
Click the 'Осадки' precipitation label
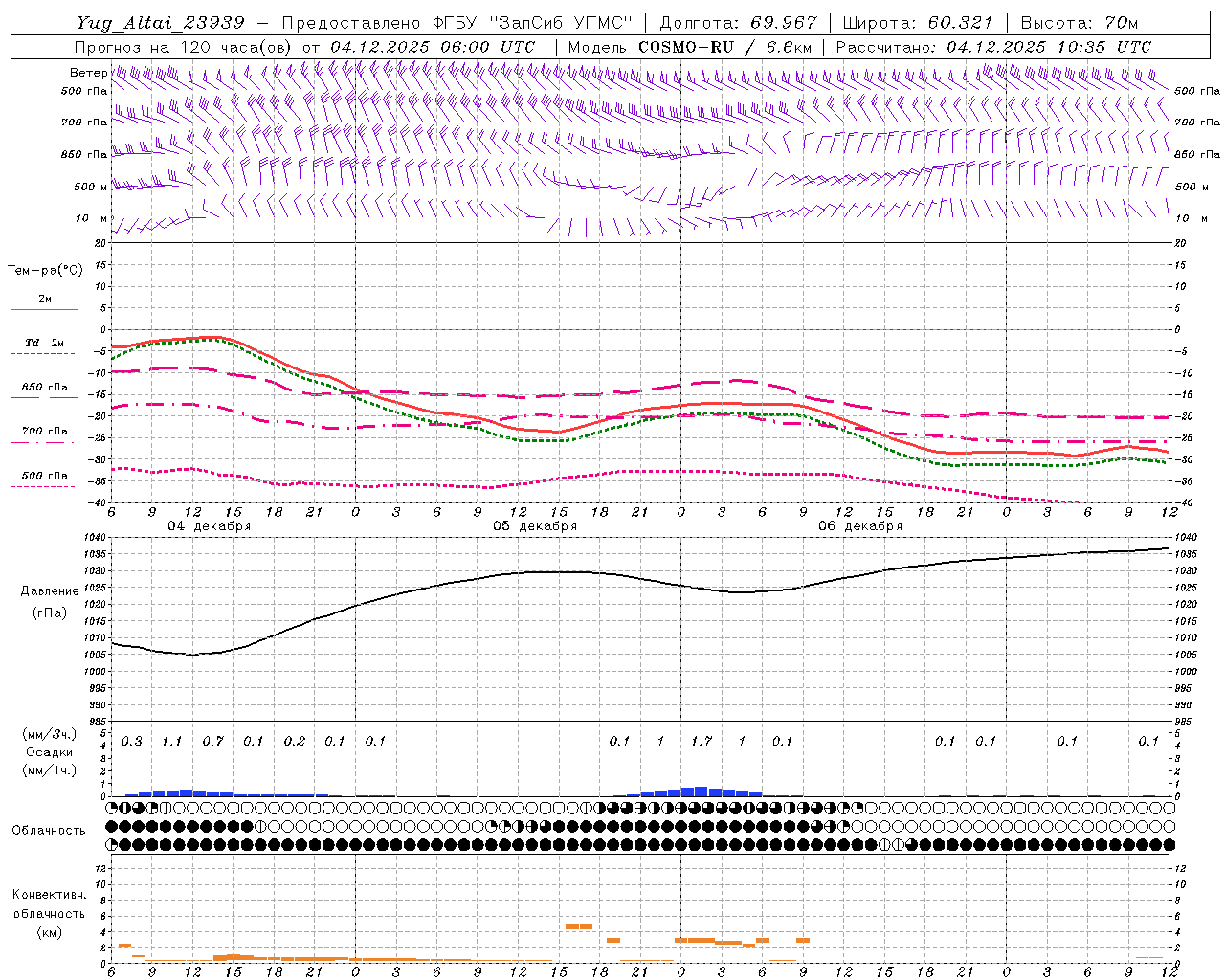(49, 752)
